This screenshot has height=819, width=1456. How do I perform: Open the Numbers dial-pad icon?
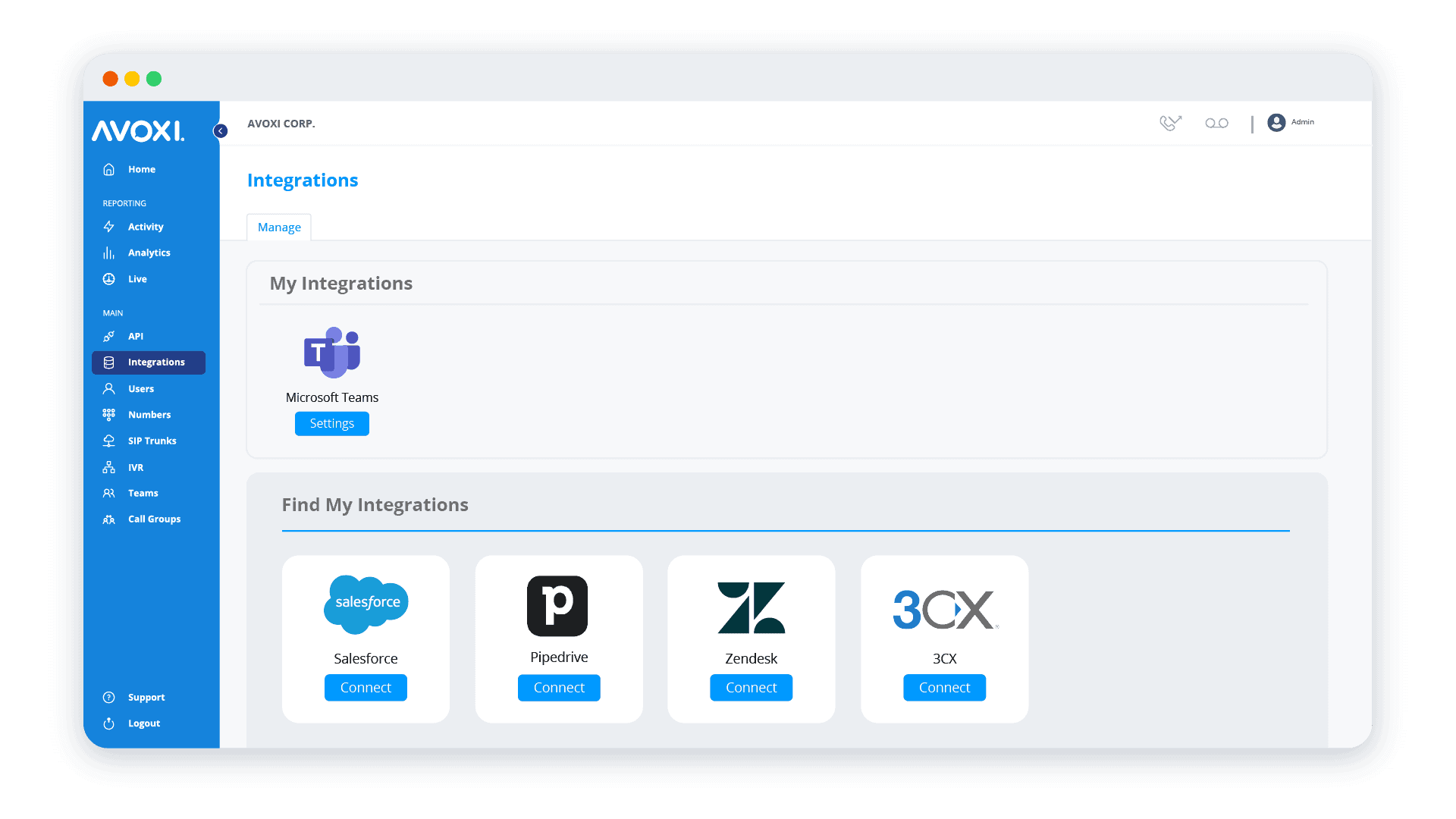[x=109, y=414]
